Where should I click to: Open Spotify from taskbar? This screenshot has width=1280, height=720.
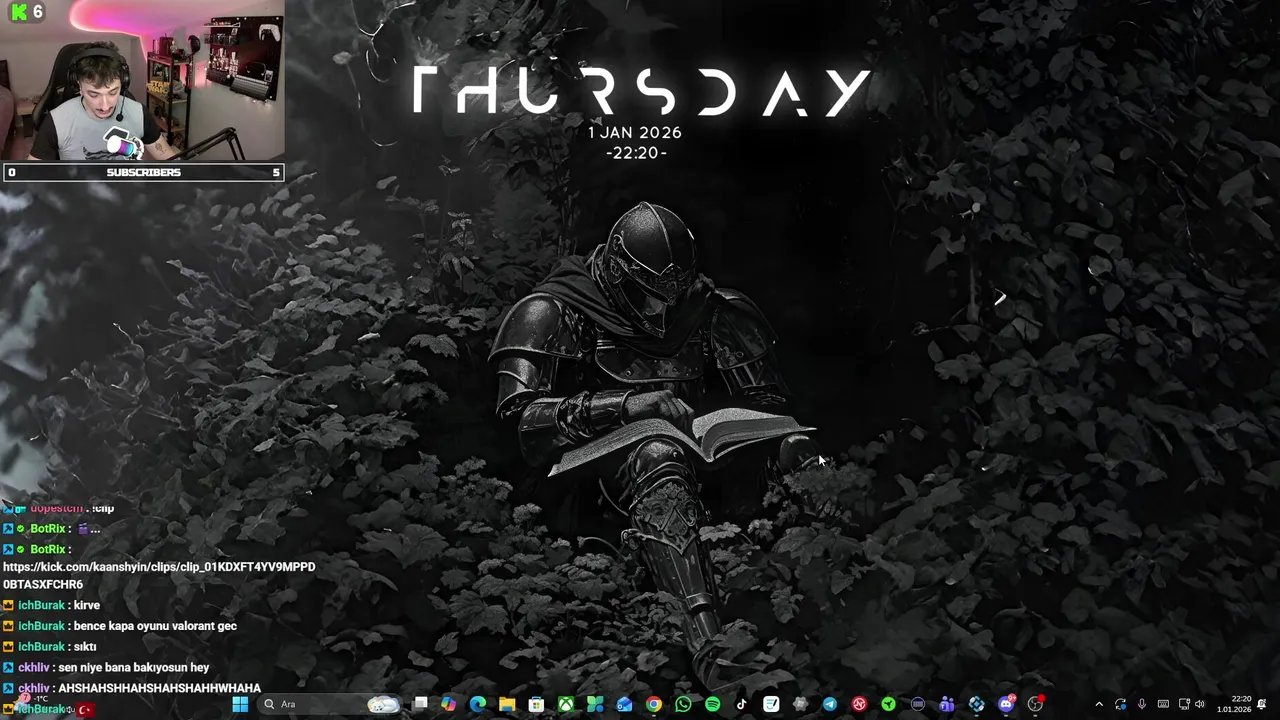click(712, 704)
